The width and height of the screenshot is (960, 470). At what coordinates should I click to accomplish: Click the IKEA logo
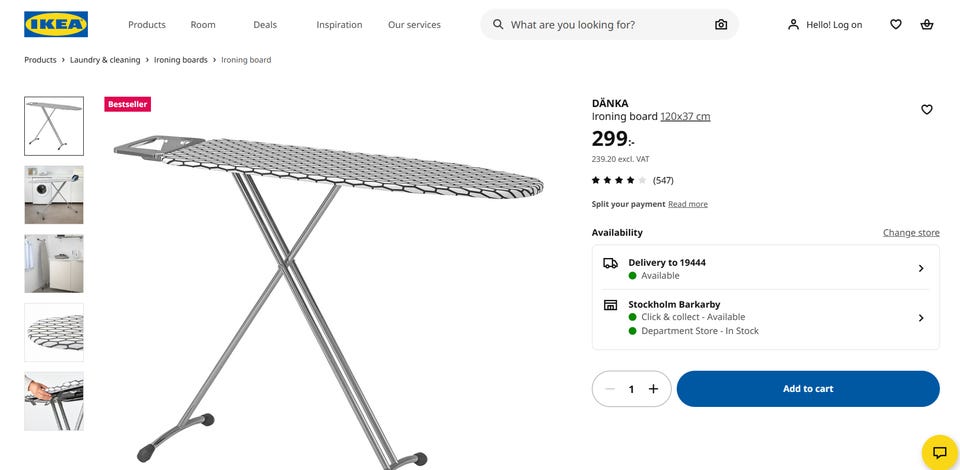point(56,24)
